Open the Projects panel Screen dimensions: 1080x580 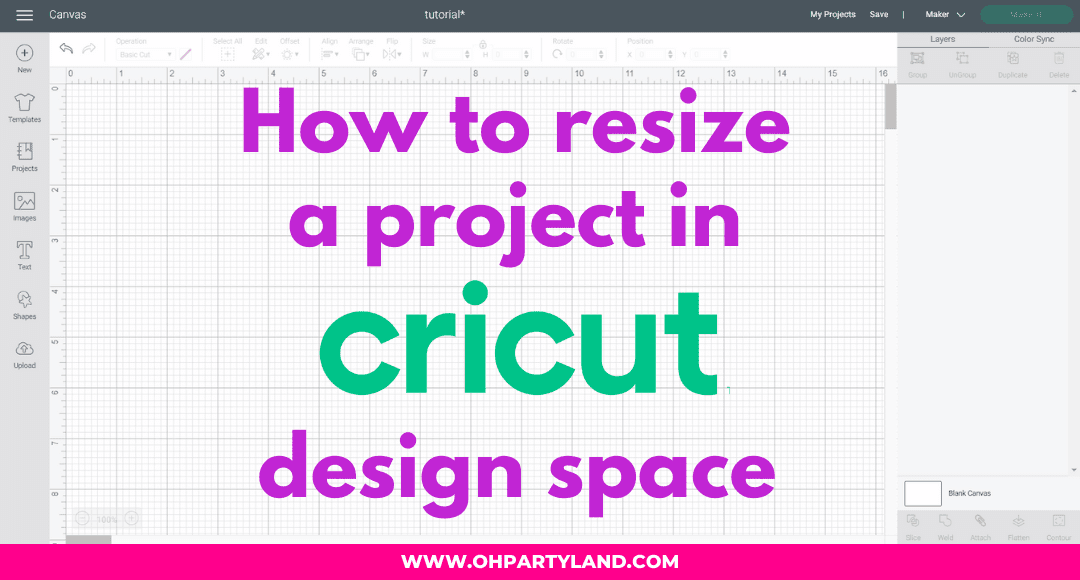pyautogui.click(x=24, y=157)
